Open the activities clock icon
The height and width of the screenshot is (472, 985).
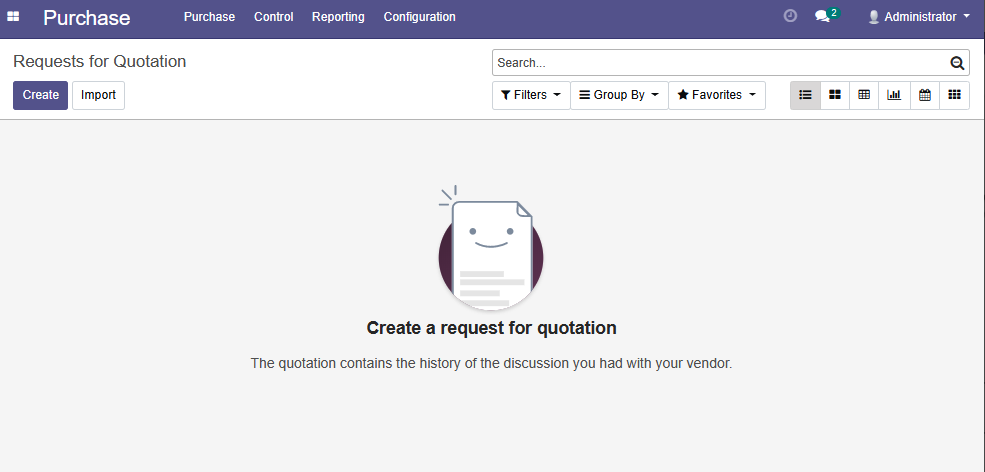click(790, 16)
